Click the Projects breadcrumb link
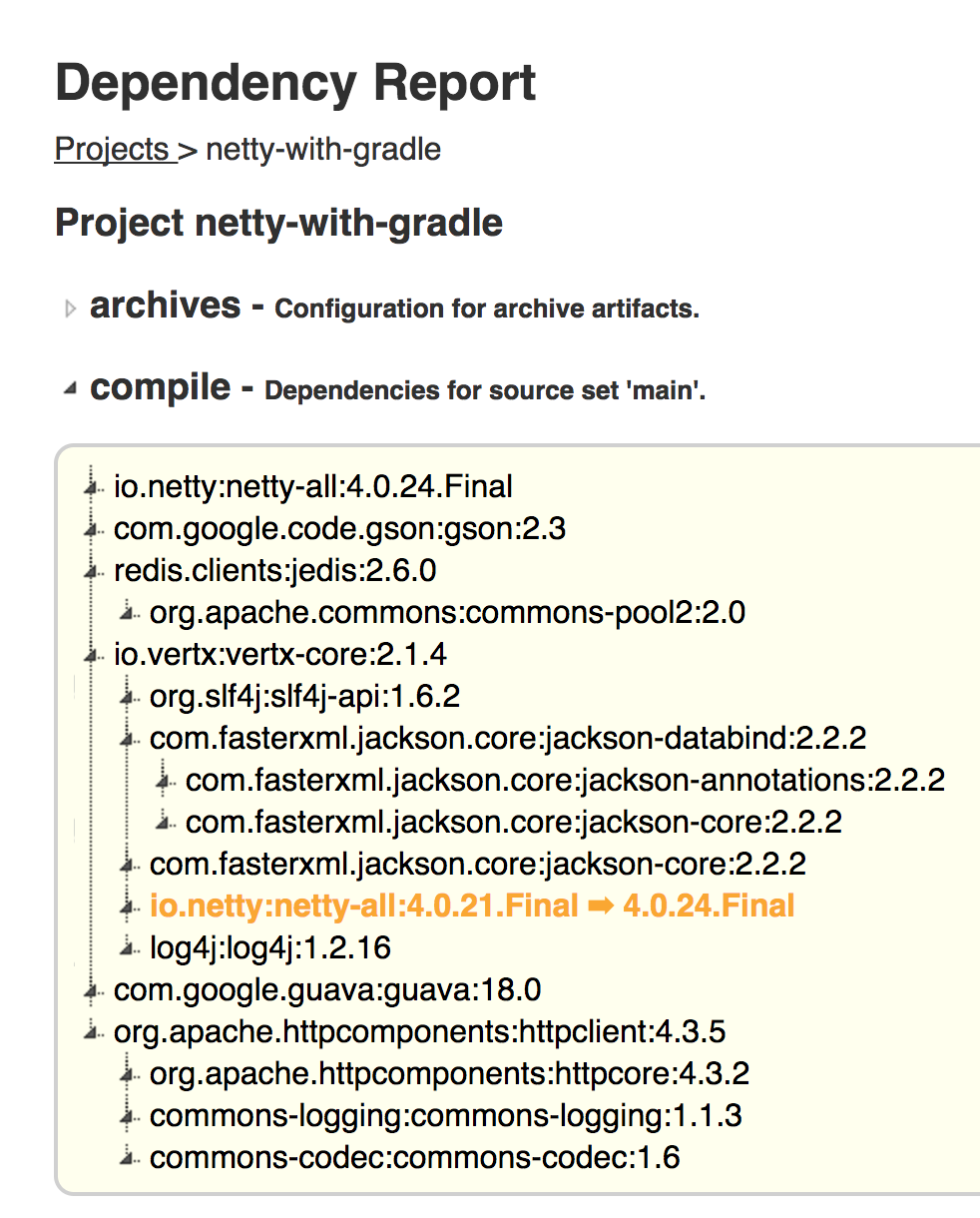This screenshot has width=980, height=1218. click(x=114, y=150)
